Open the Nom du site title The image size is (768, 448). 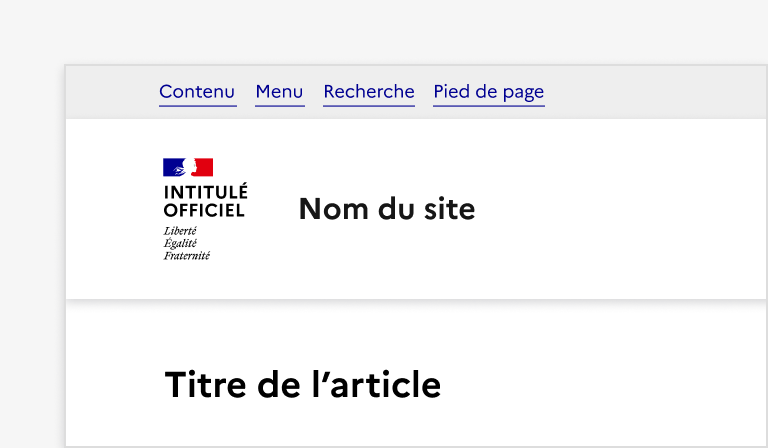[386, 209]
